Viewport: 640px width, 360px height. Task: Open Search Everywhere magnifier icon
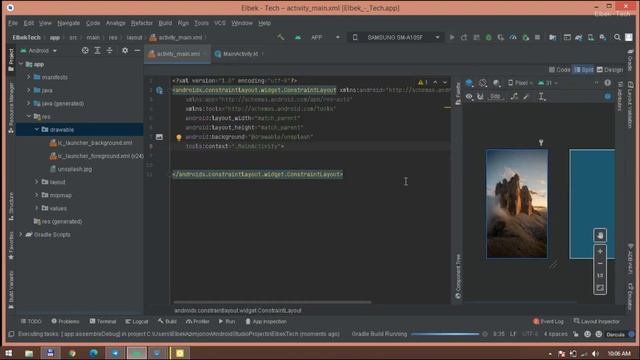point(617,37)
